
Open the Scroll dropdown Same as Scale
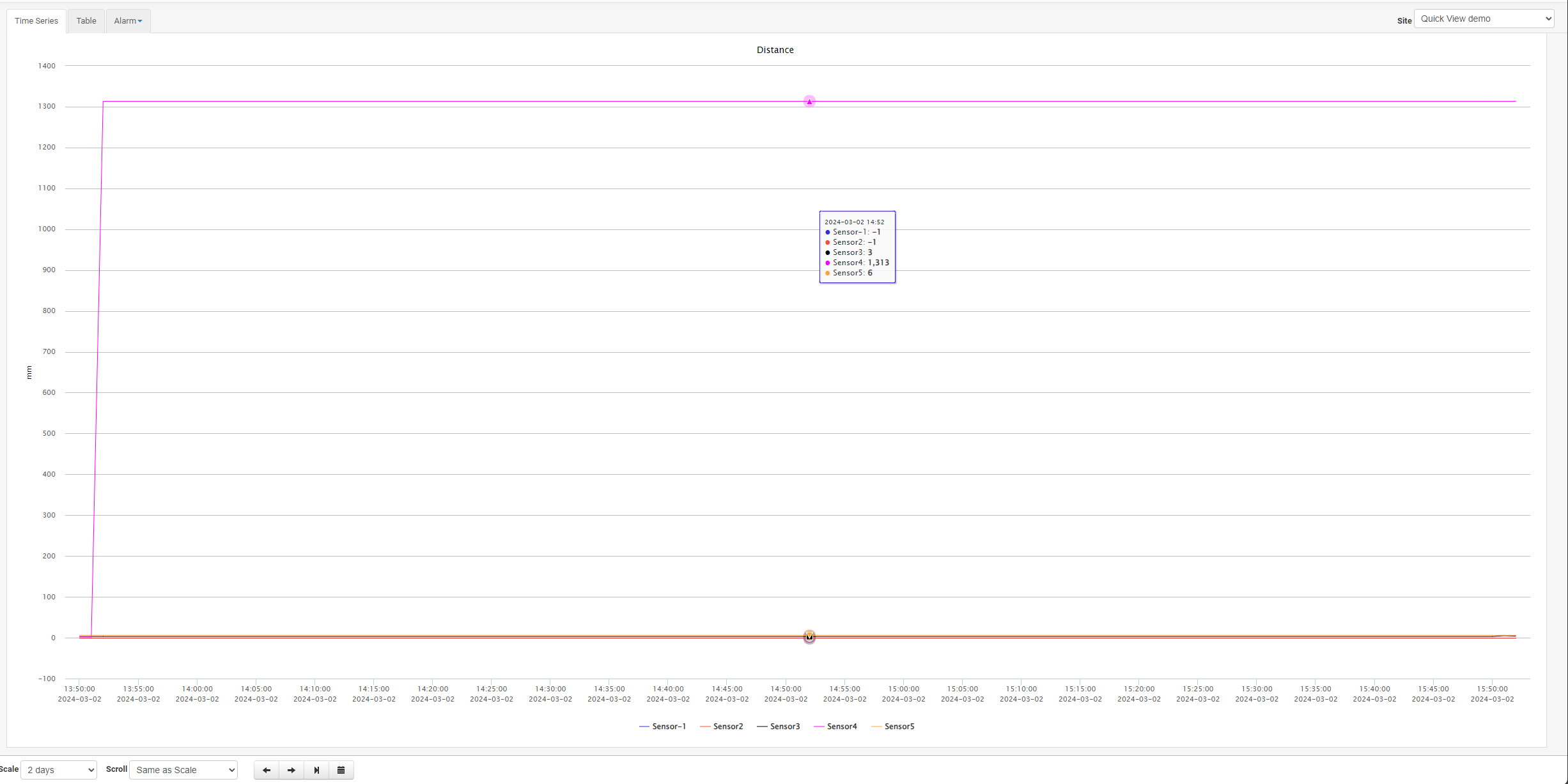click(x=183, y=770)
